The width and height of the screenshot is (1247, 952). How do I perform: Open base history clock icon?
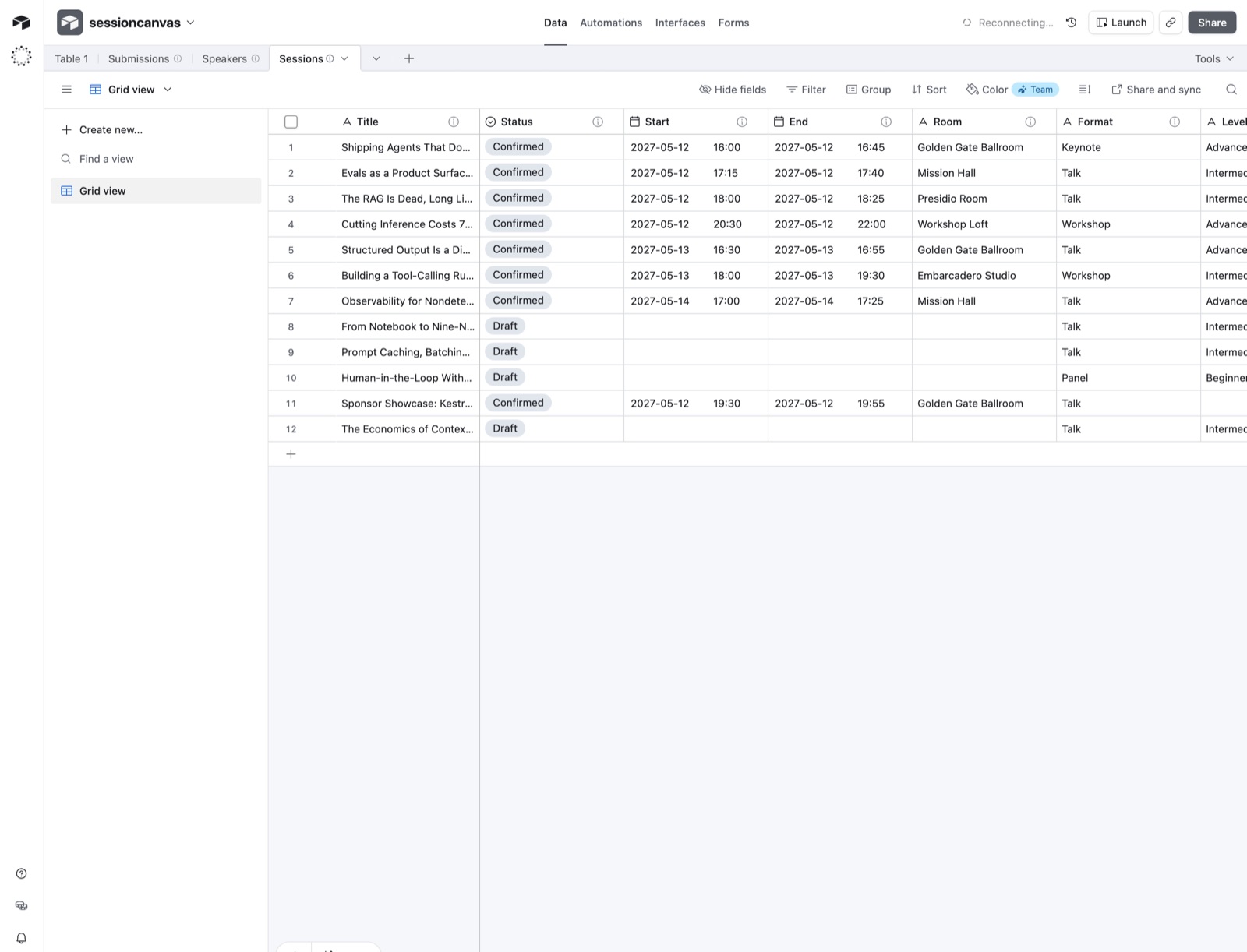(x=1072, y=23)
